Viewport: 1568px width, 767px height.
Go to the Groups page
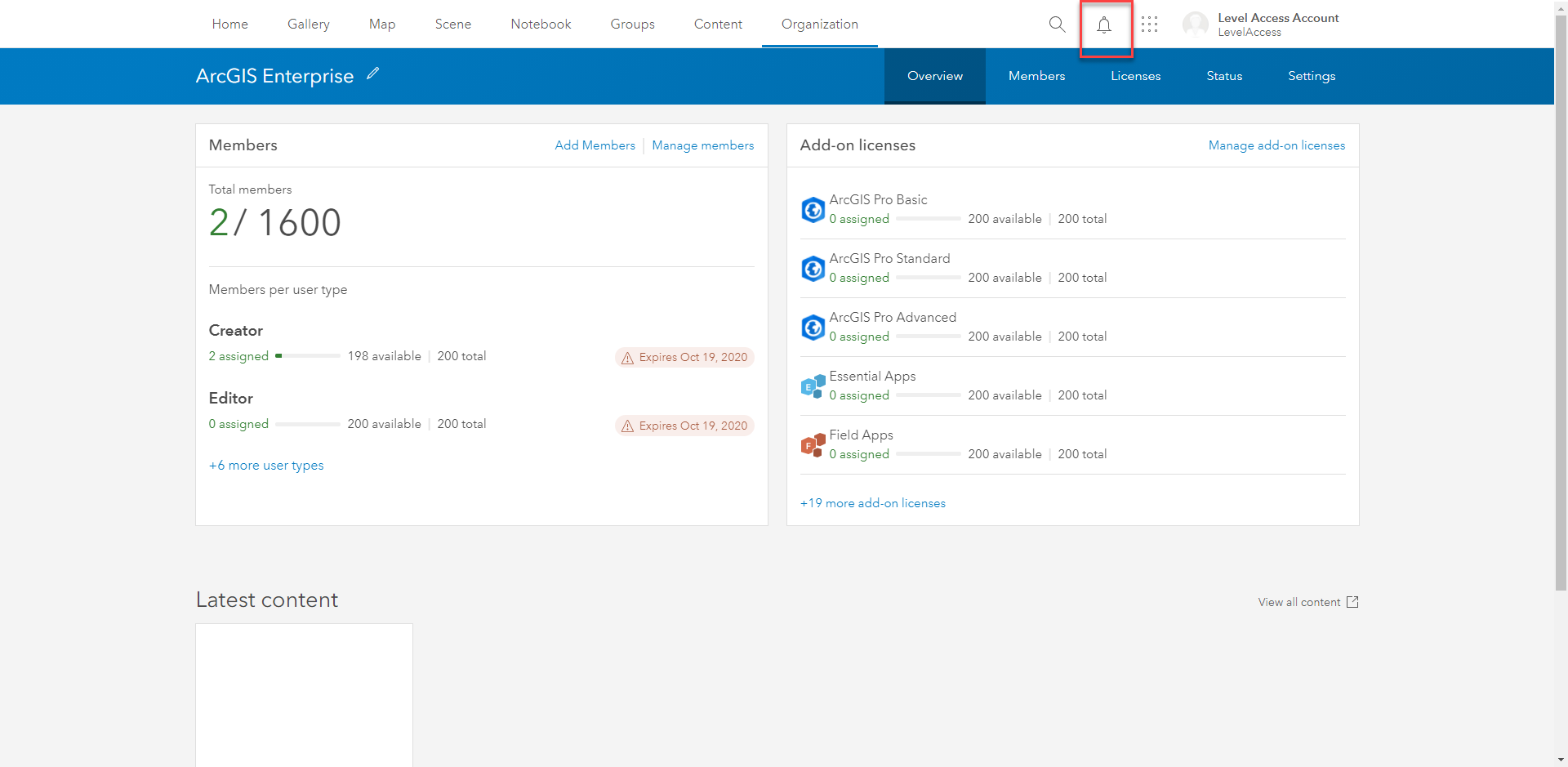pyautogui.click(x=633, y=24)
